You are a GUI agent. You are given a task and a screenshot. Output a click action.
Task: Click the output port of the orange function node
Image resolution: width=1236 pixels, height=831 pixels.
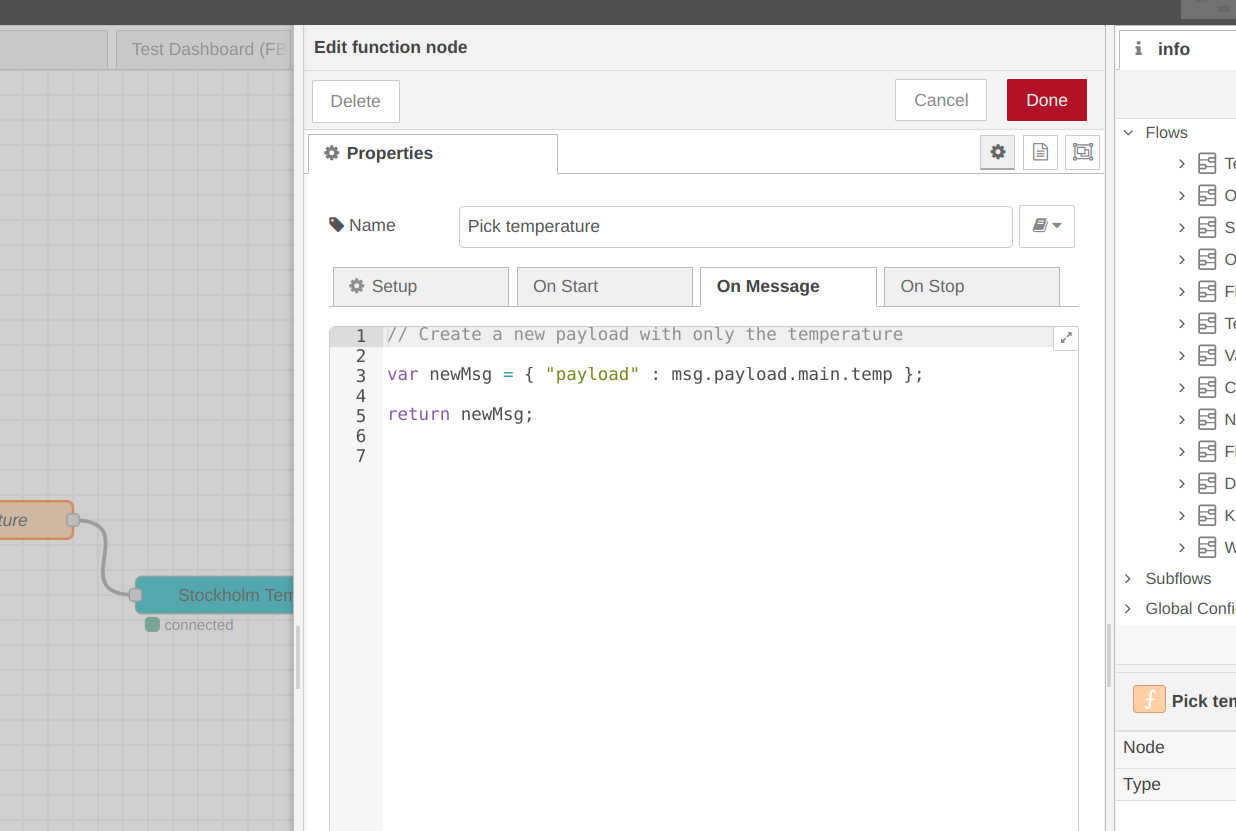point(72,520)
